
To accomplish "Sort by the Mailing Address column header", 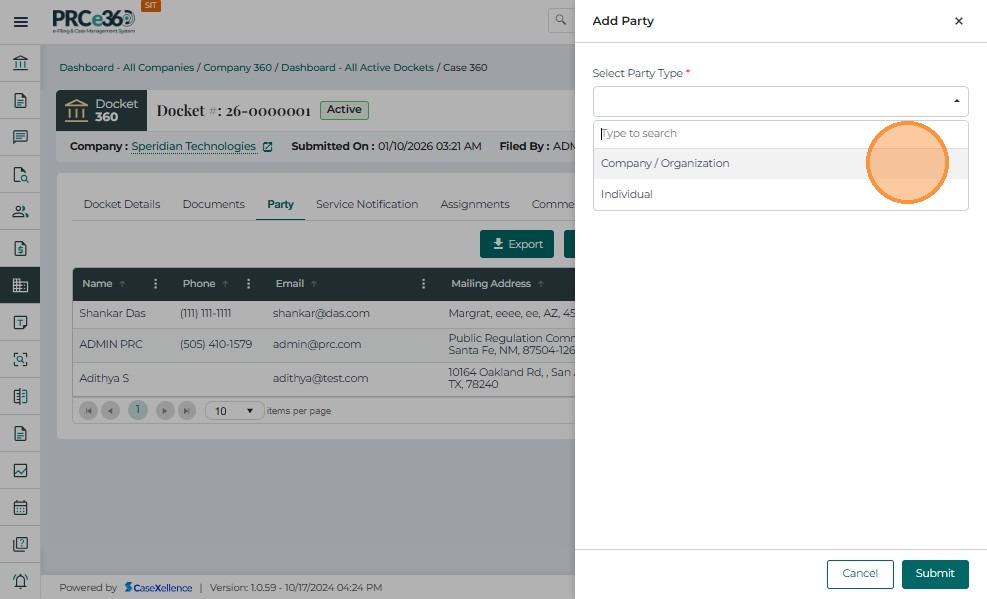I will (x=491, y=284).
